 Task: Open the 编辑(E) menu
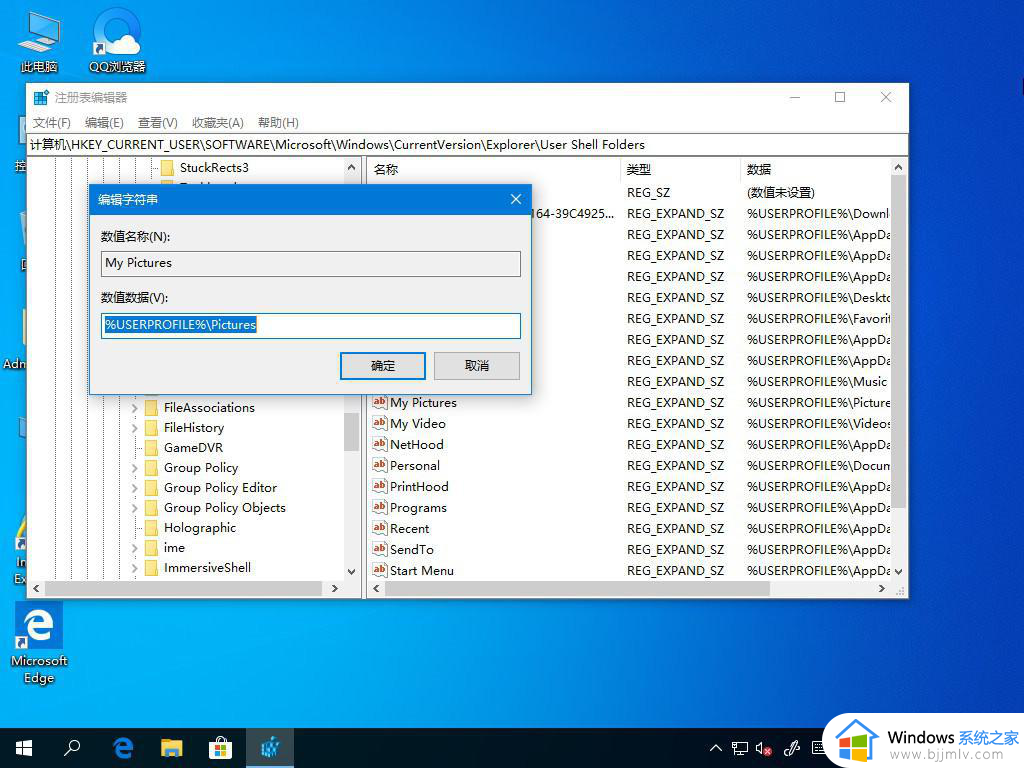pos(104,123)
